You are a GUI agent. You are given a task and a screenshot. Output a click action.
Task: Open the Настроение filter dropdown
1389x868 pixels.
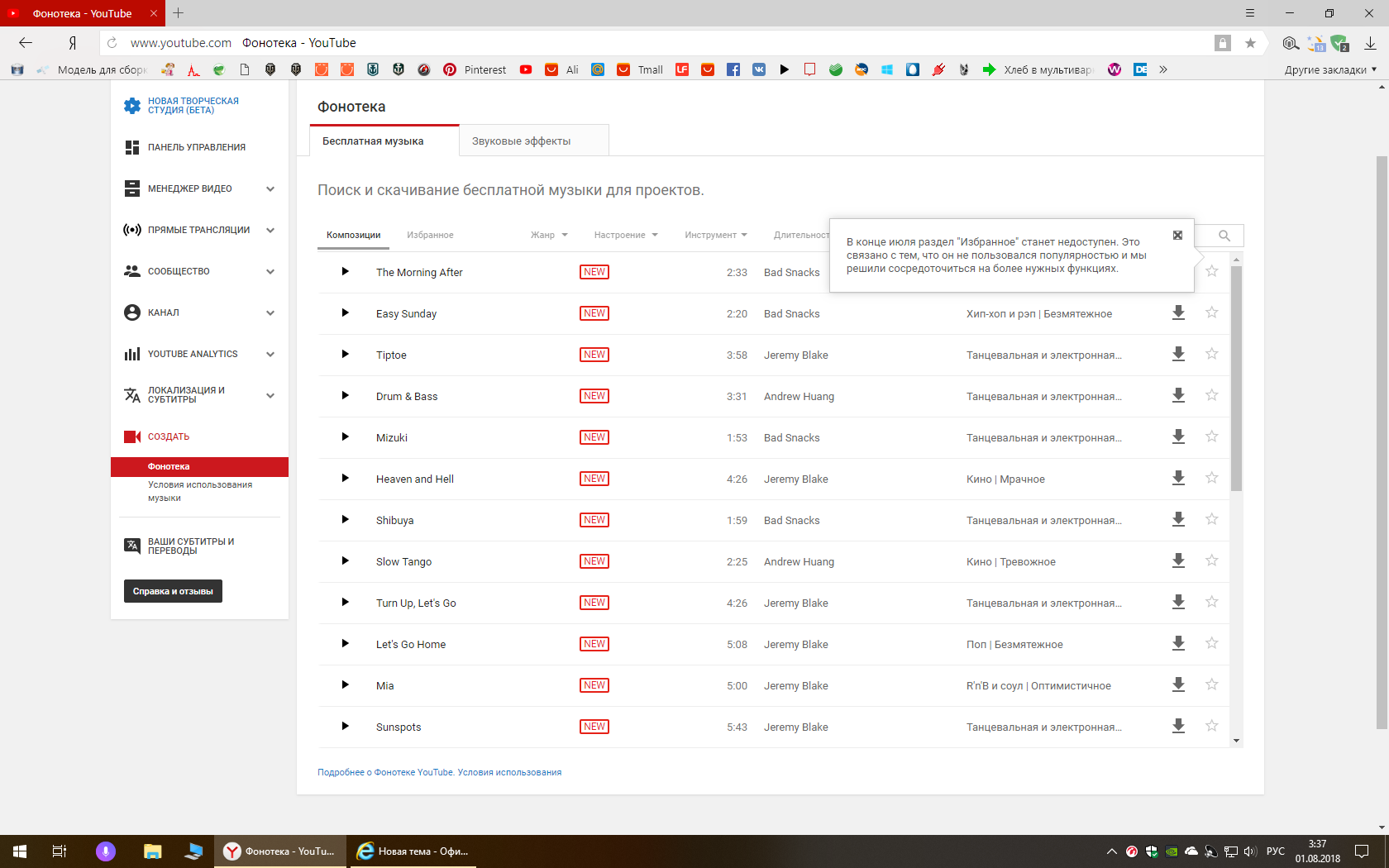point(626,235)
